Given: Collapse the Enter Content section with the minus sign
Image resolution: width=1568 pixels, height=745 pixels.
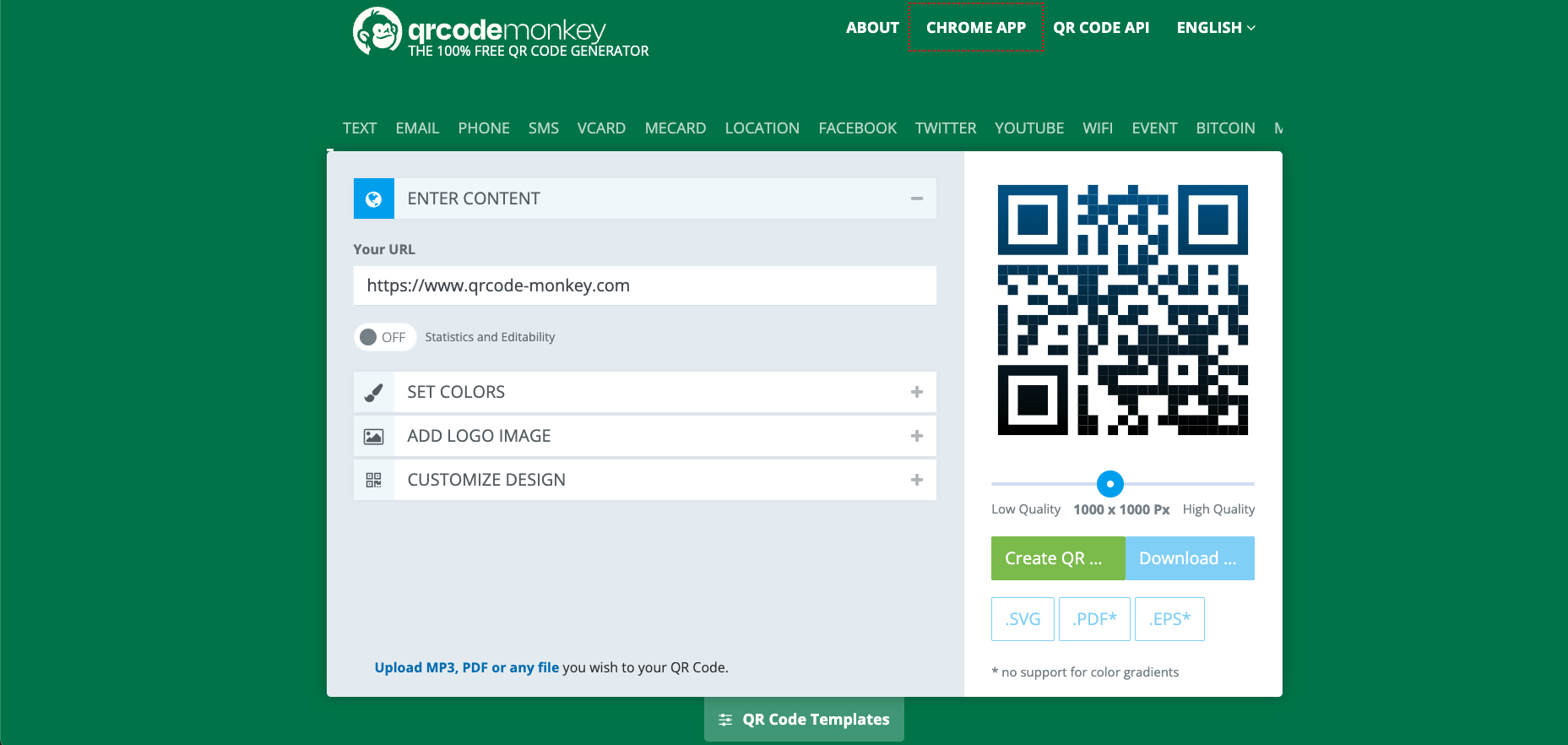Looking at the screenshot, I should [917, 198].
